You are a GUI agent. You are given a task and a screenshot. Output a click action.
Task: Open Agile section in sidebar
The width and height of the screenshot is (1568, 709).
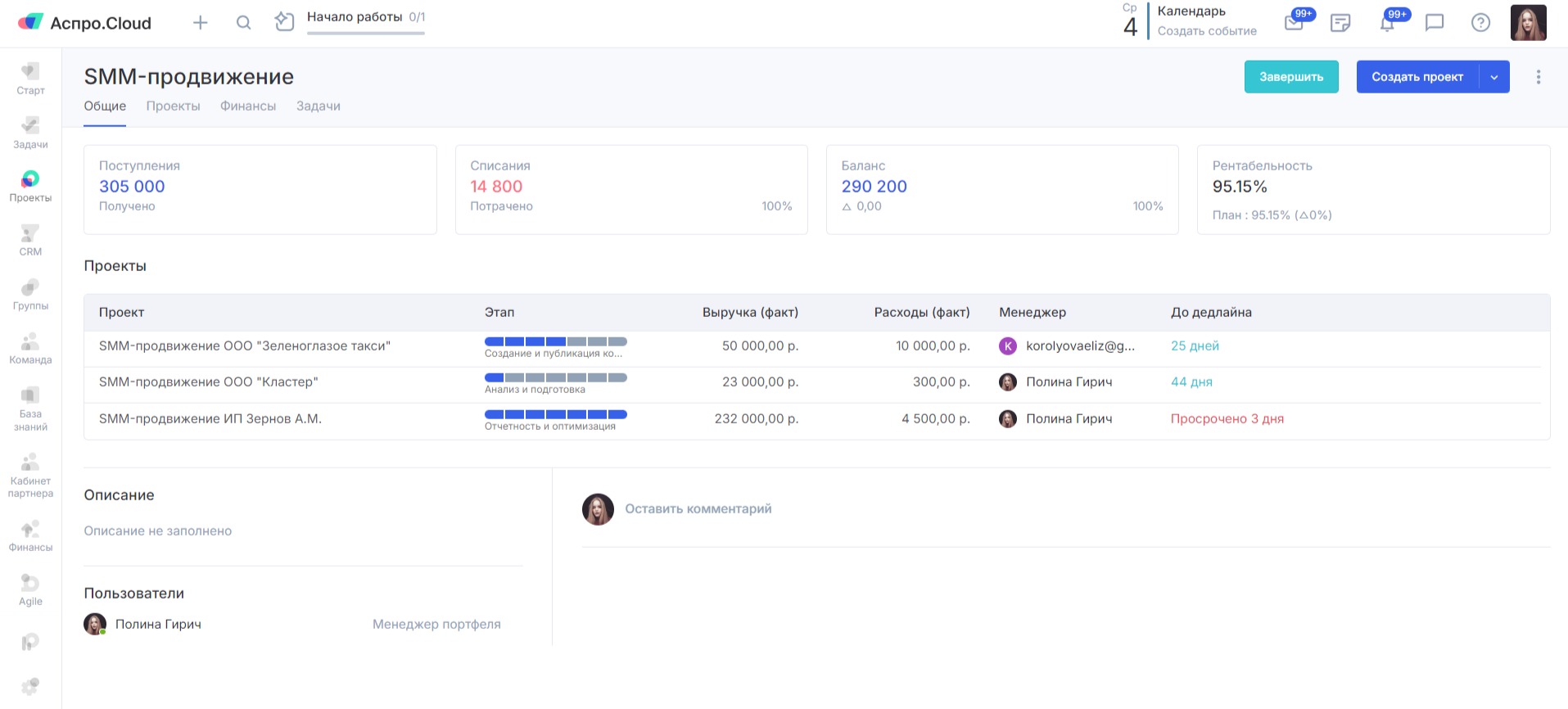30,589
